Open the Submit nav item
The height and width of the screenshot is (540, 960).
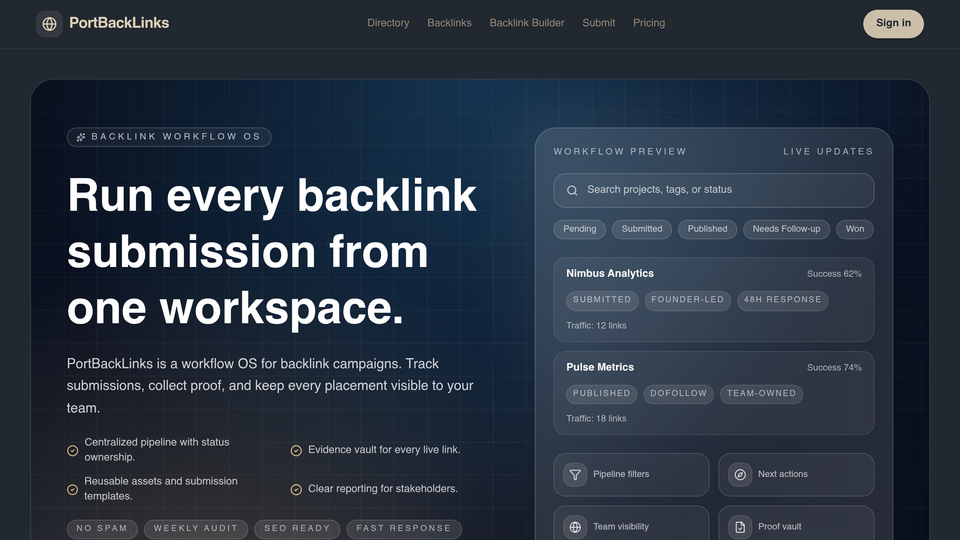(598, 23)
